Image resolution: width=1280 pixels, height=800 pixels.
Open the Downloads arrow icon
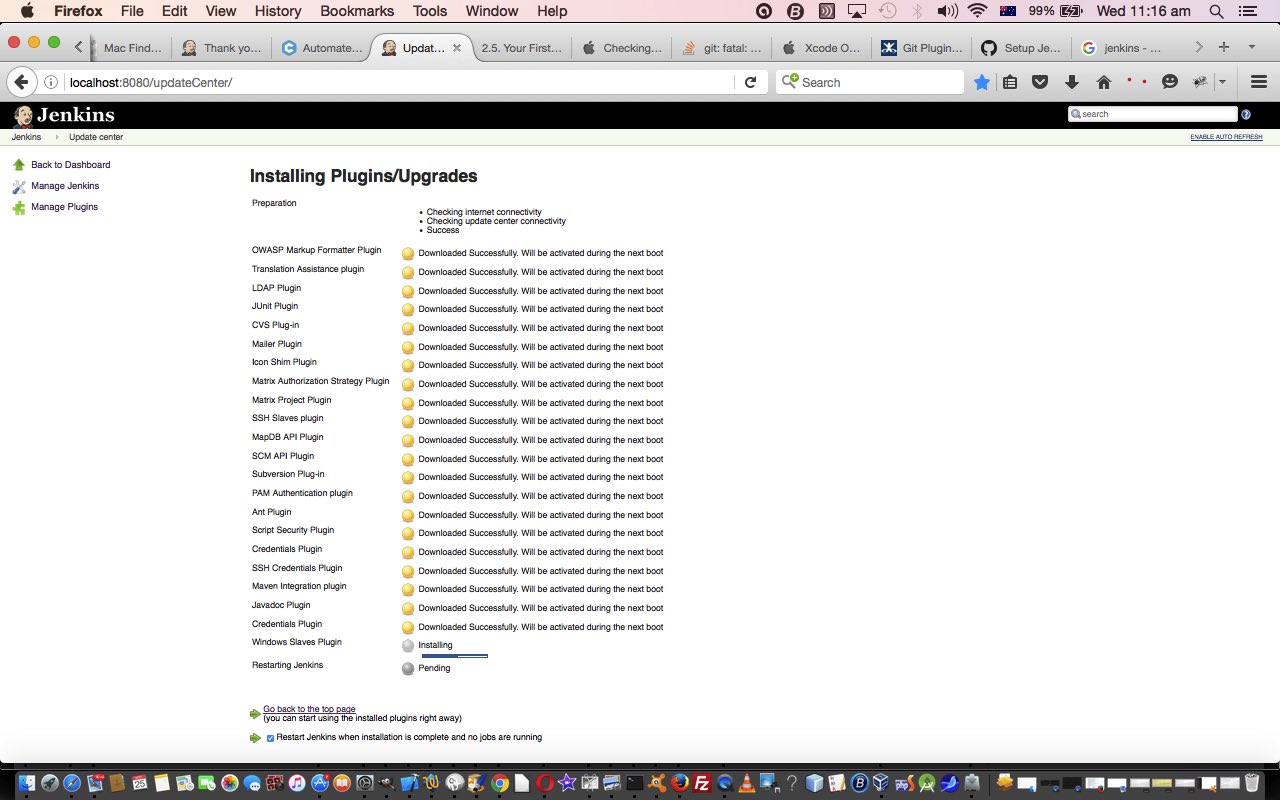tap(1072, 82)
